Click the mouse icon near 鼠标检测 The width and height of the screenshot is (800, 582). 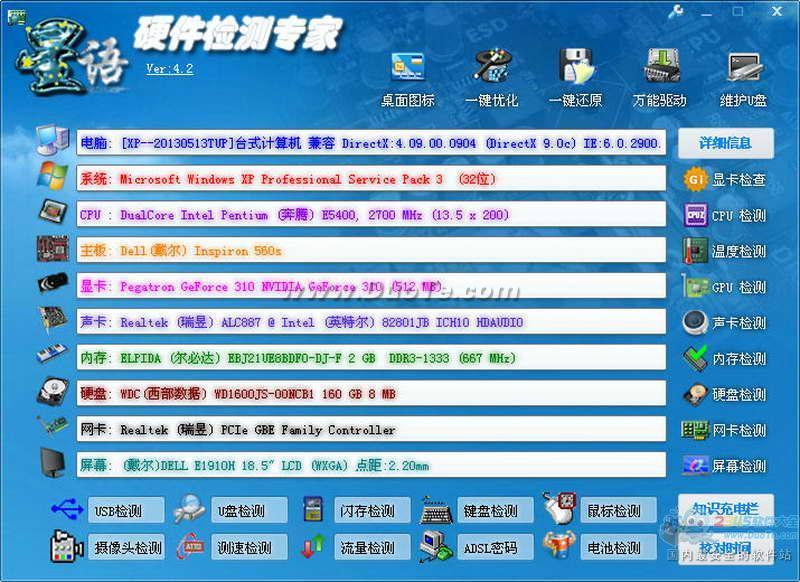pos(560,508)
